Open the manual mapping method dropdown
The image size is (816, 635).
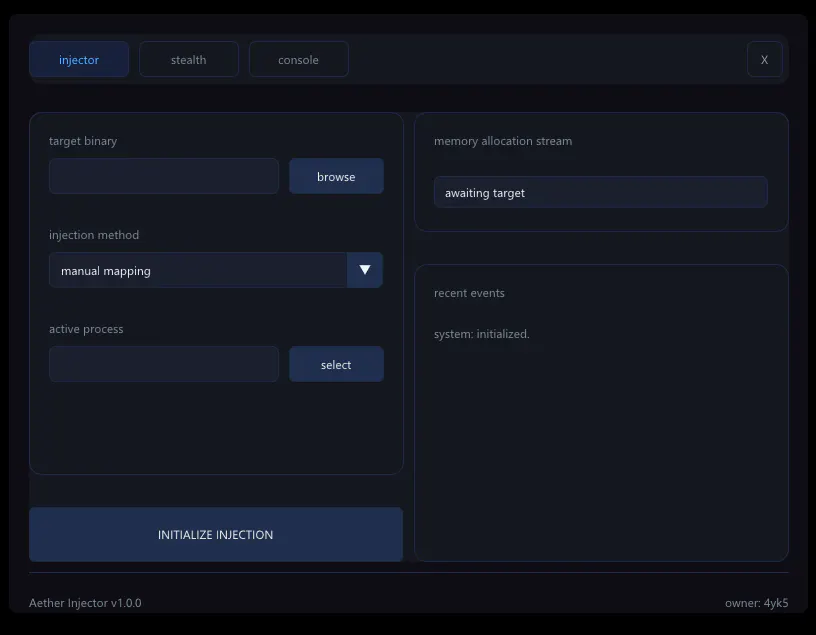click(216, 270)
